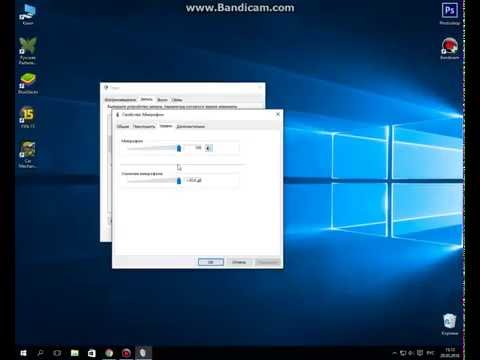
Task: Close the Microphone Properties dialog
Action: pos(278,114)
